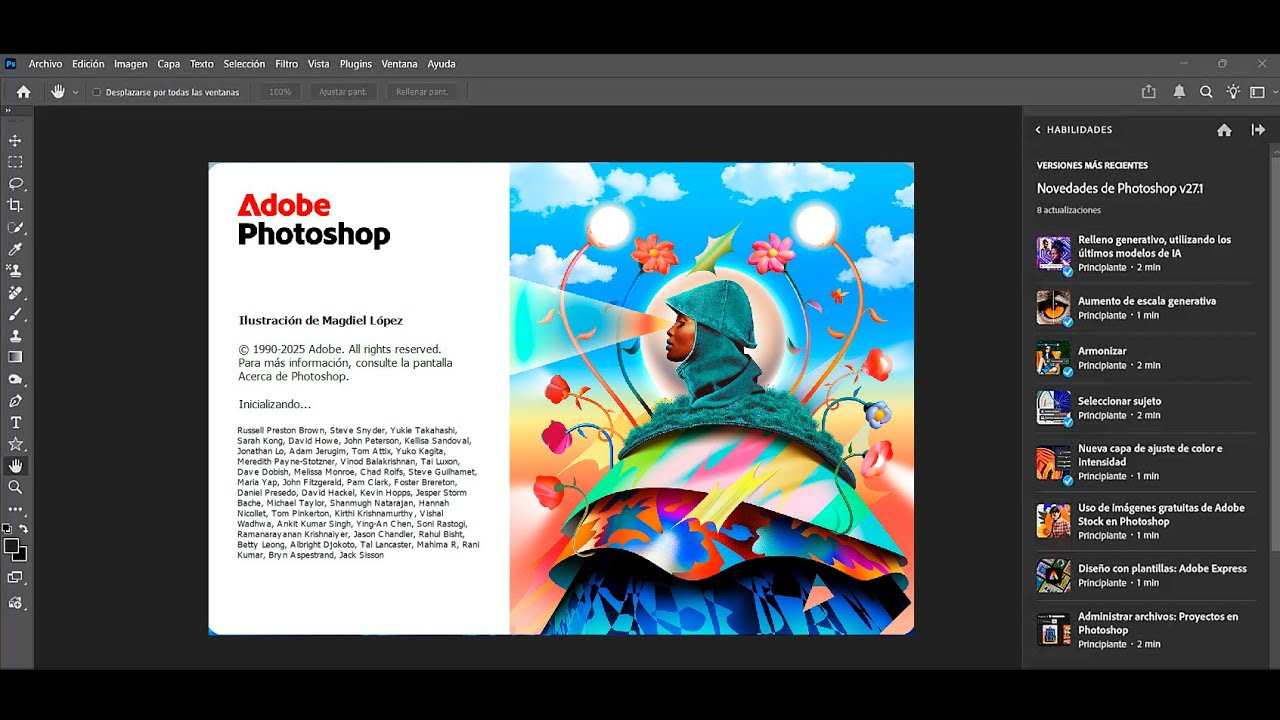Open the Ventana menu

click(x=399, y=64)
